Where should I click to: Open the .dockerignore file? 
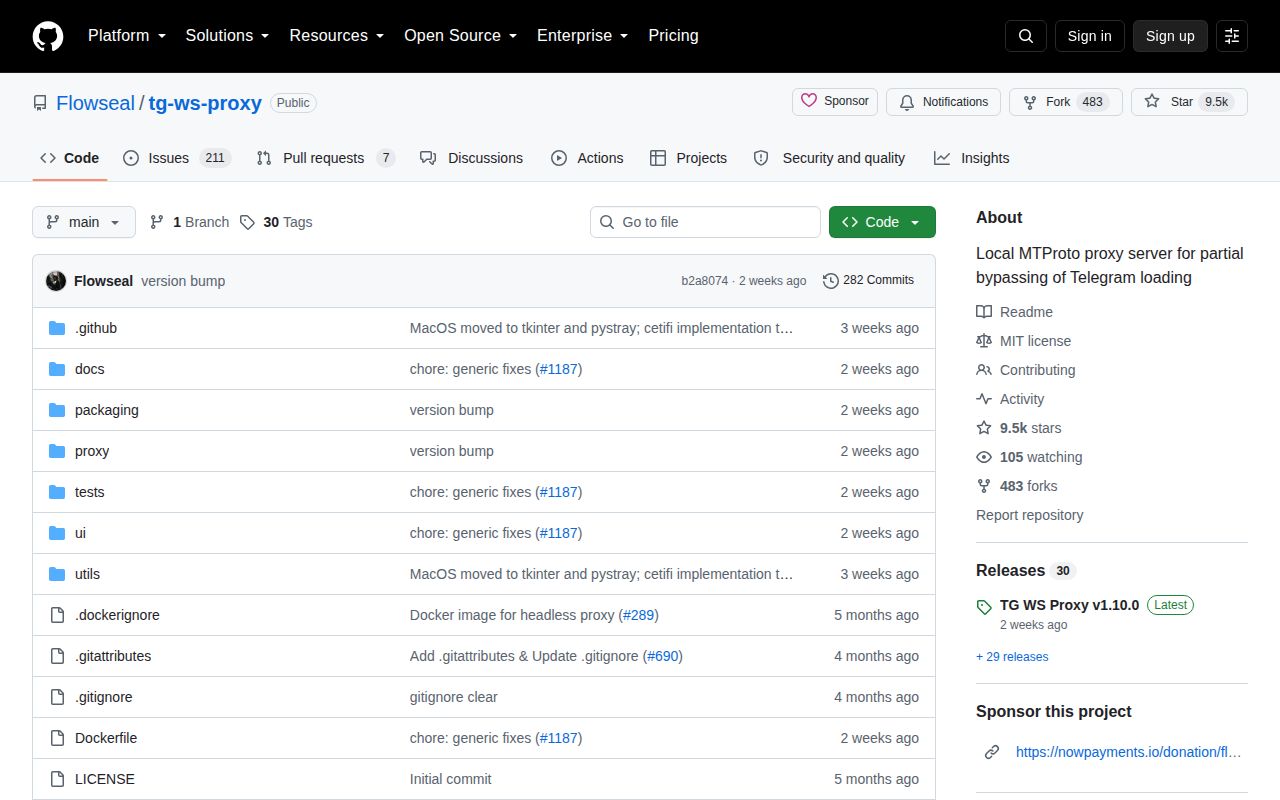pyautogui.click(x=117, y=615)
